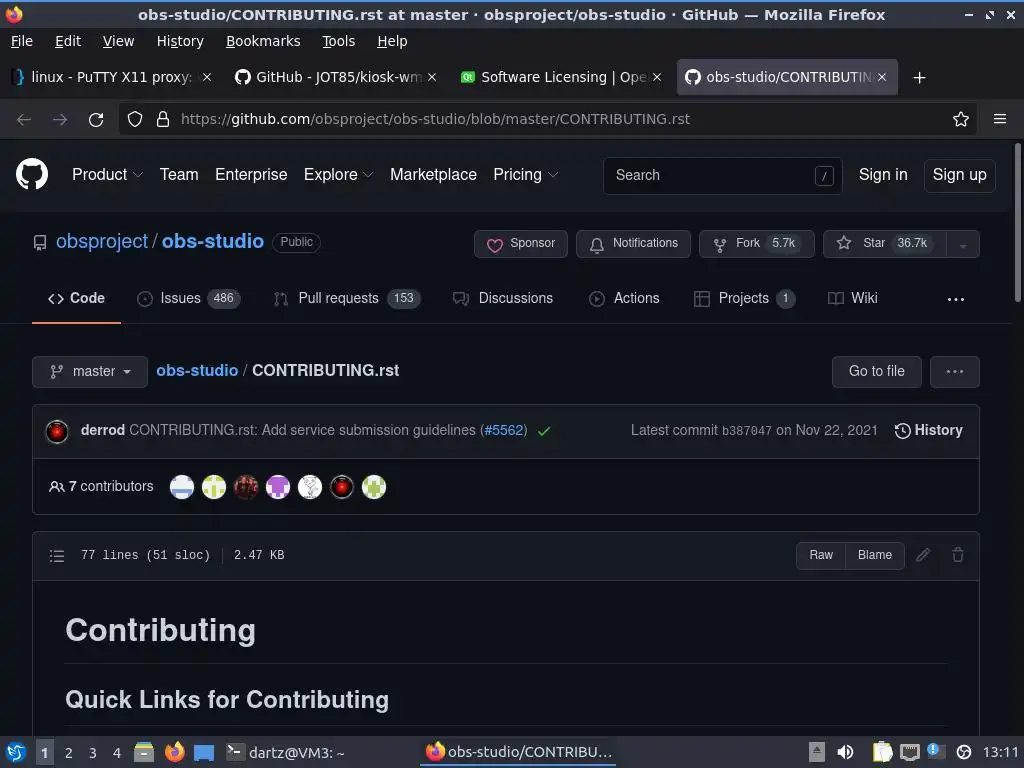1024x768 pixels.
Task: Reload the page with the refresh icon
Action: click(x=96, y=120)
